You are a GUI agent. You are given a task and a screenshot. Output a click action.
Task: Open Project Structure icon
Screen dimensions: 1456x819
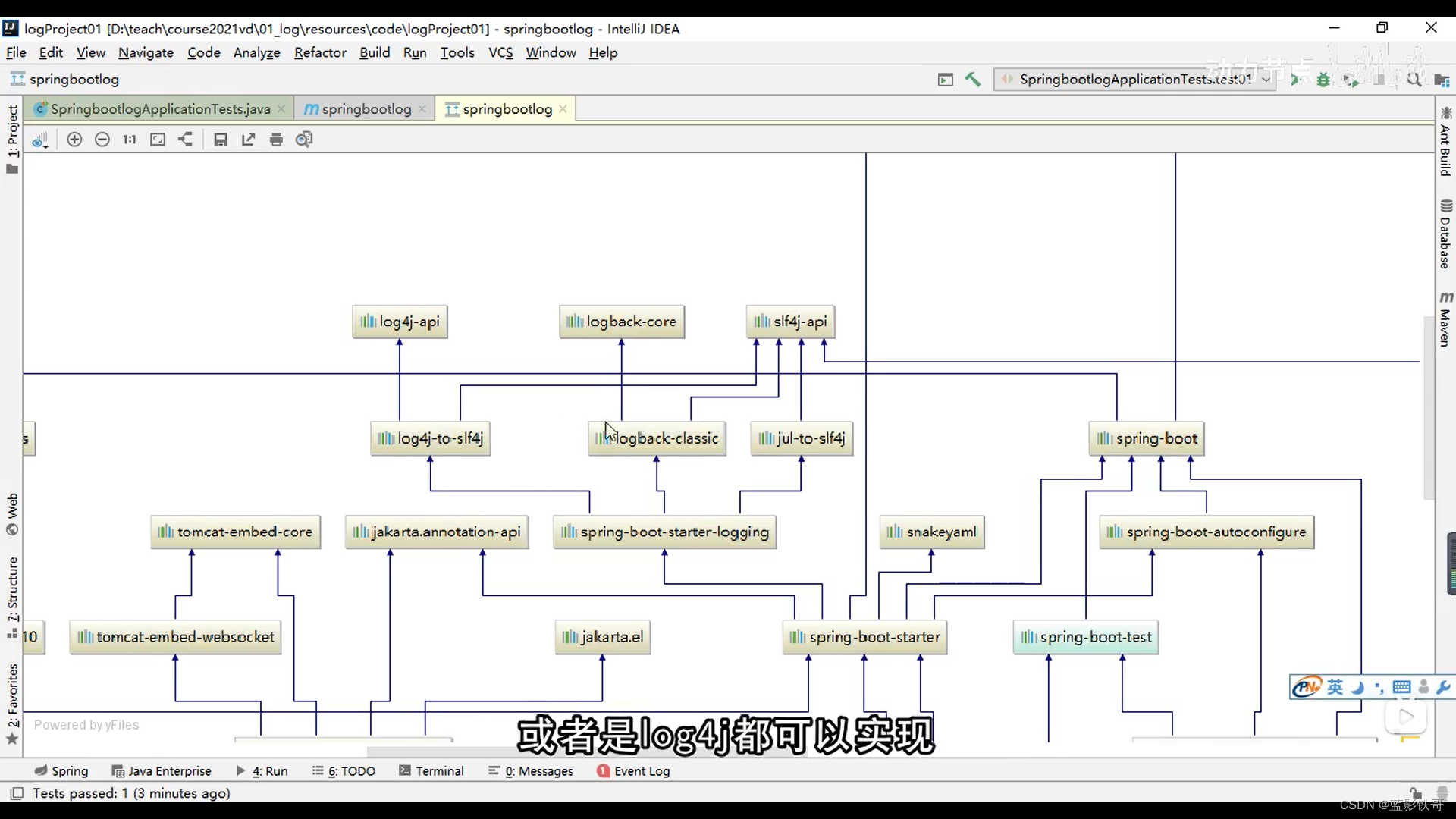point(1442,80)
